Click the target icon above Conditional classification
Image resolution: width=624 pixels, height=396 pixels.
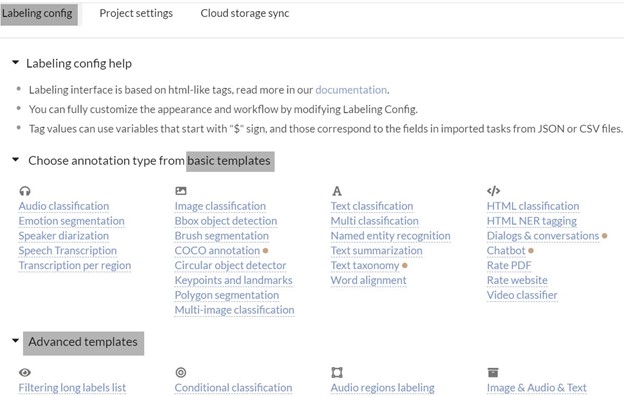[181, 373]
